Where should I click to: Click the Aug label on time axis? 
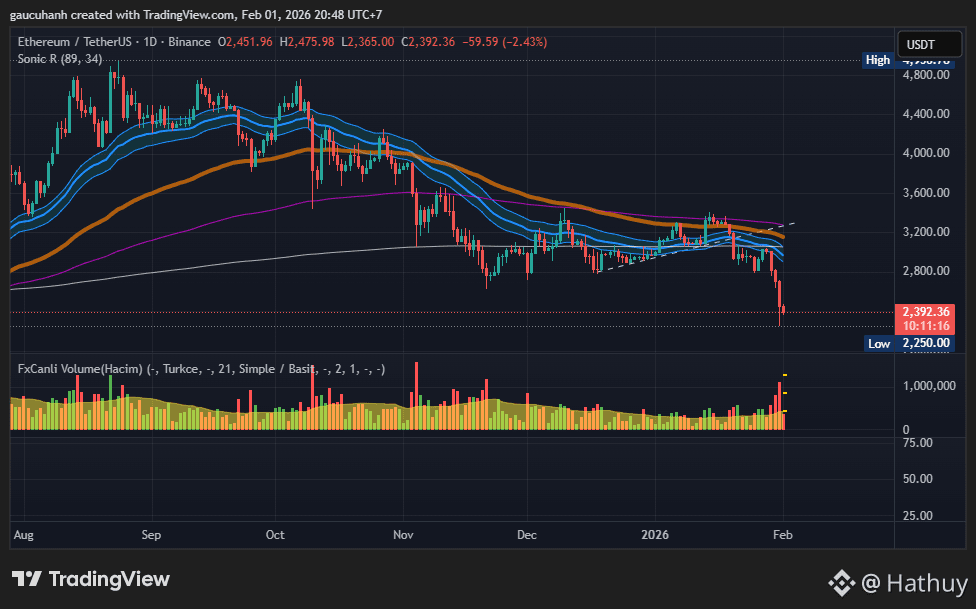point(24,535)
